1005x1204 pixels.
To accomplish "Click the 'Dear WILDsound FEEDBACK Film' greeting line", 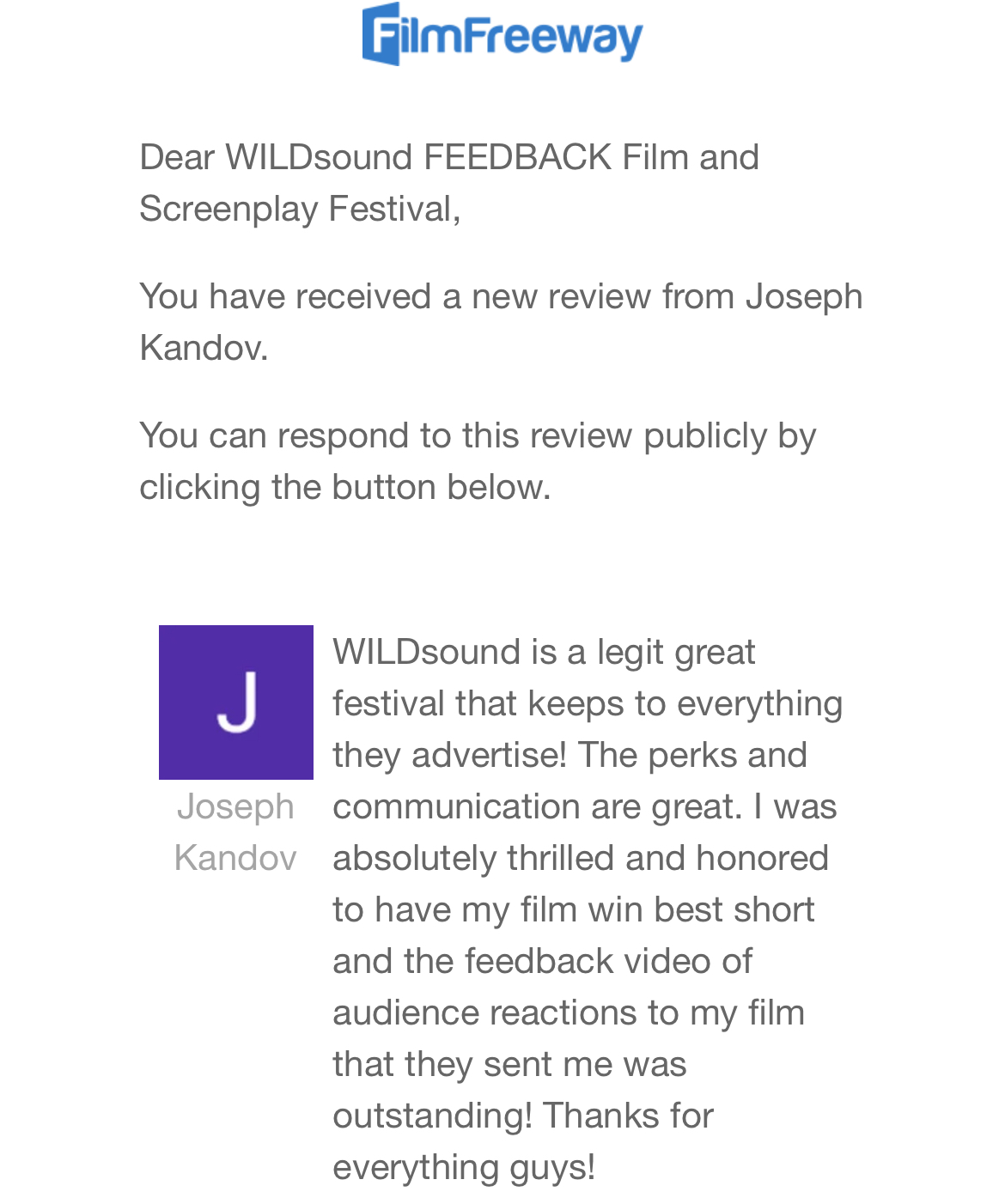I will tap(448, 157).
